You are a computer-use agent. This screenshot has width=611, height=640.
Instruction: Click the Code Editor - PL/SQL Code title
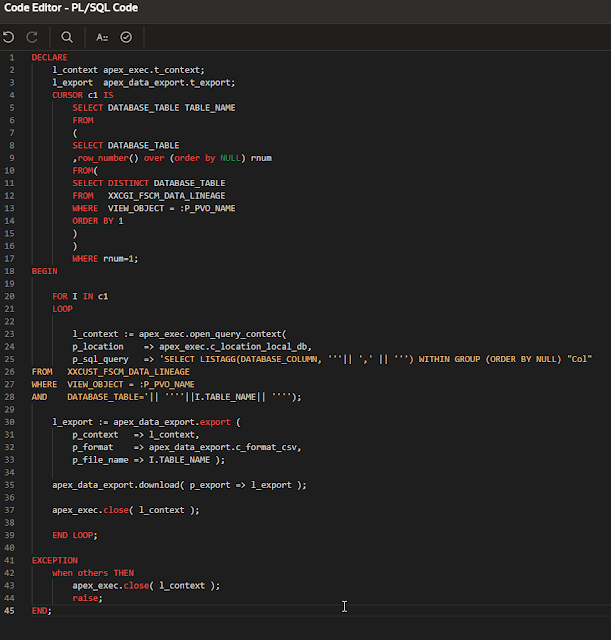click(71, 8)
